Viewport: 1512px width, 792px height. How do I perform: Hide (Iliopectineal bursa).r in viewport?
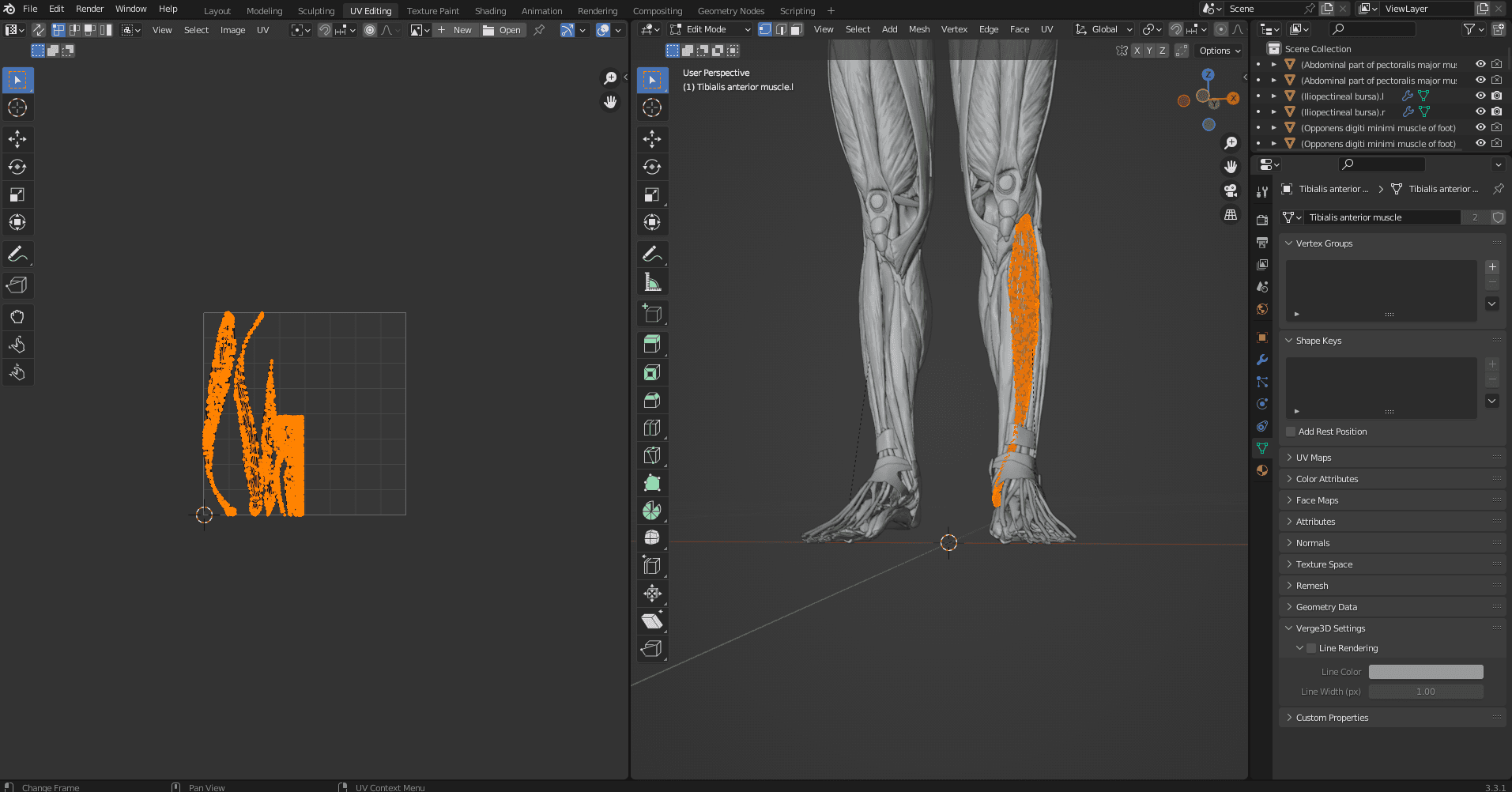(x=1480, y=111)
